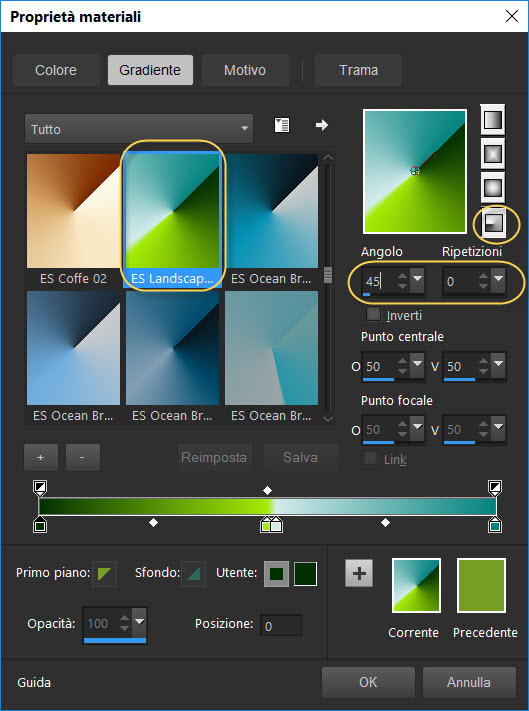529x711 pixels.
Task: Confirm with the OK button
Action: tap(368, 682)
